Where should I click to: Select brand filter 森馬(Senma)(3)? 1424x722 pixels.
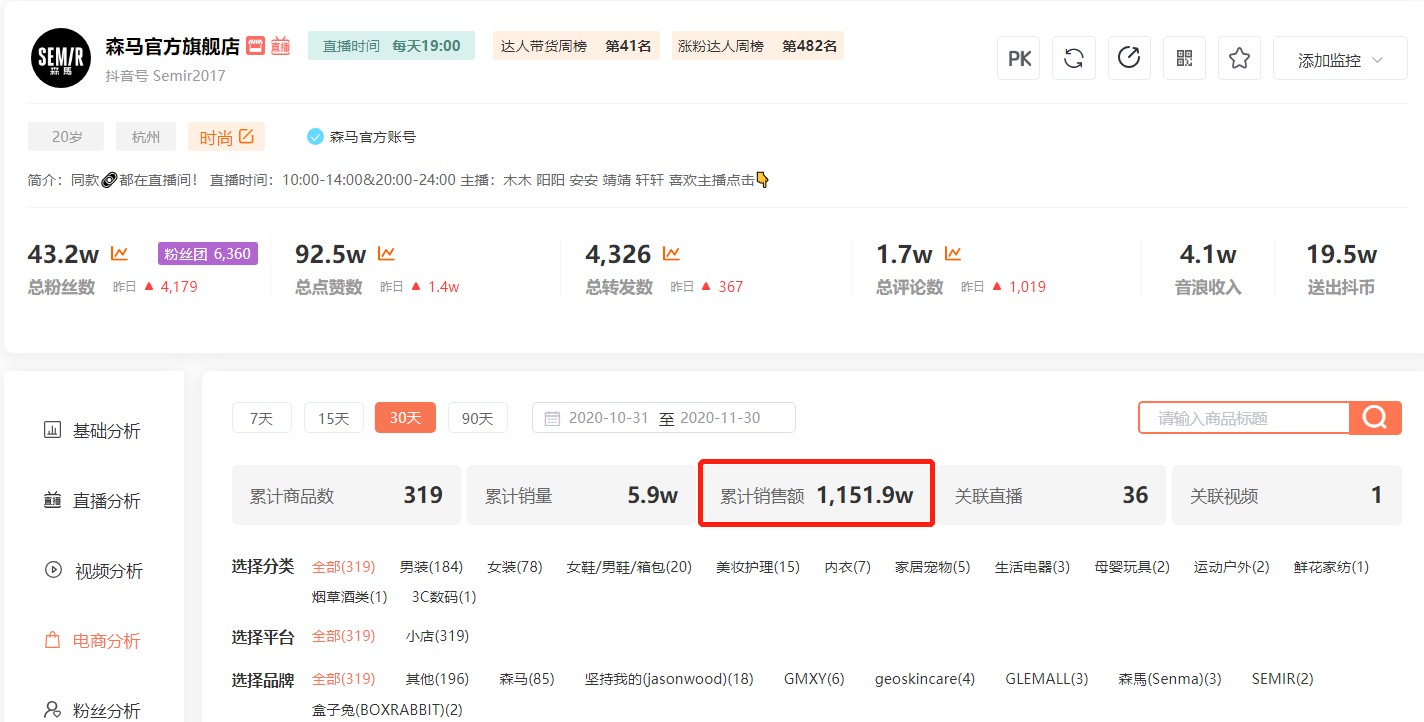pos(1170,679)
